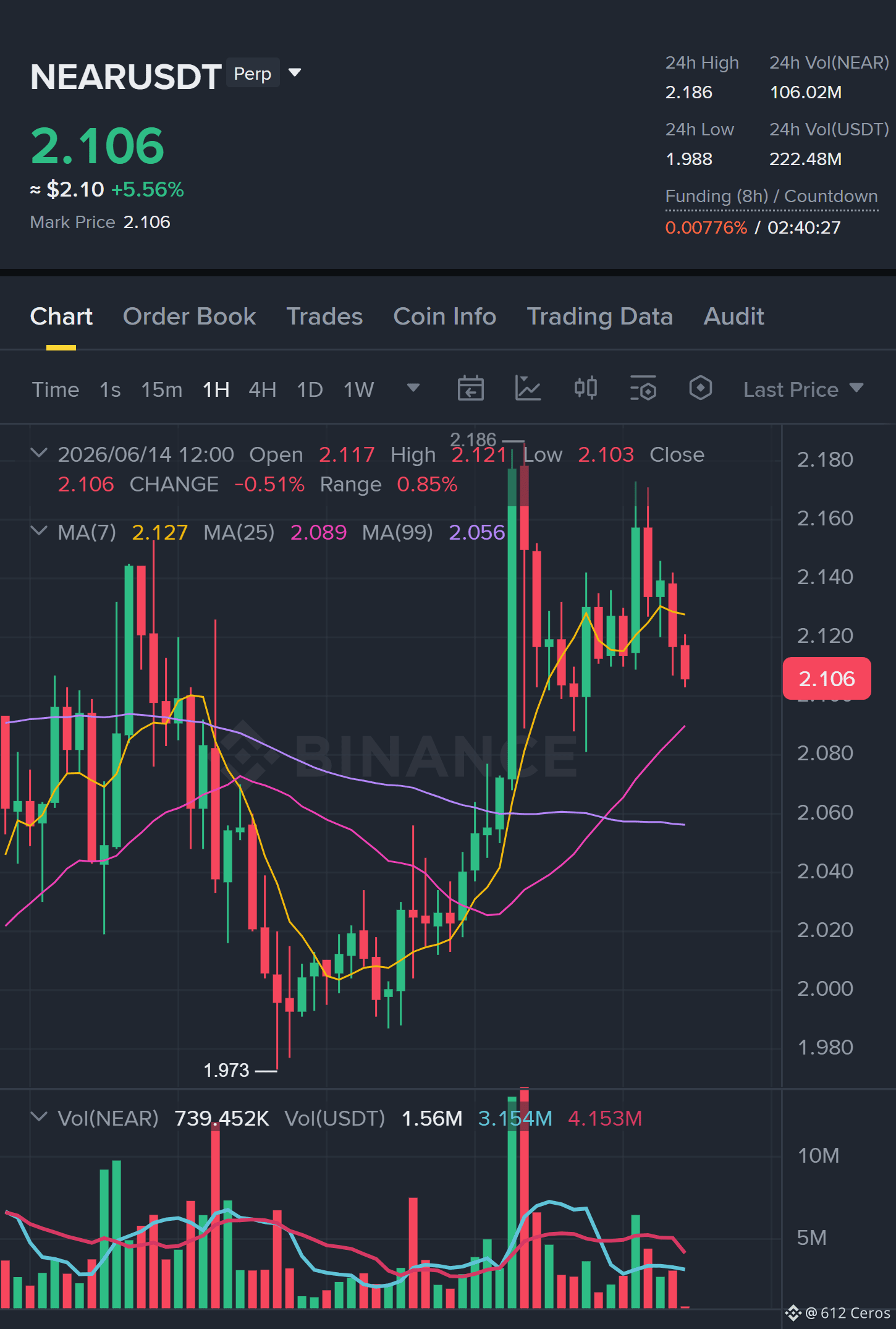Open the technical indicators line chart icon
The height and width of the screenshot is (1329, 896).
(528, 389)
